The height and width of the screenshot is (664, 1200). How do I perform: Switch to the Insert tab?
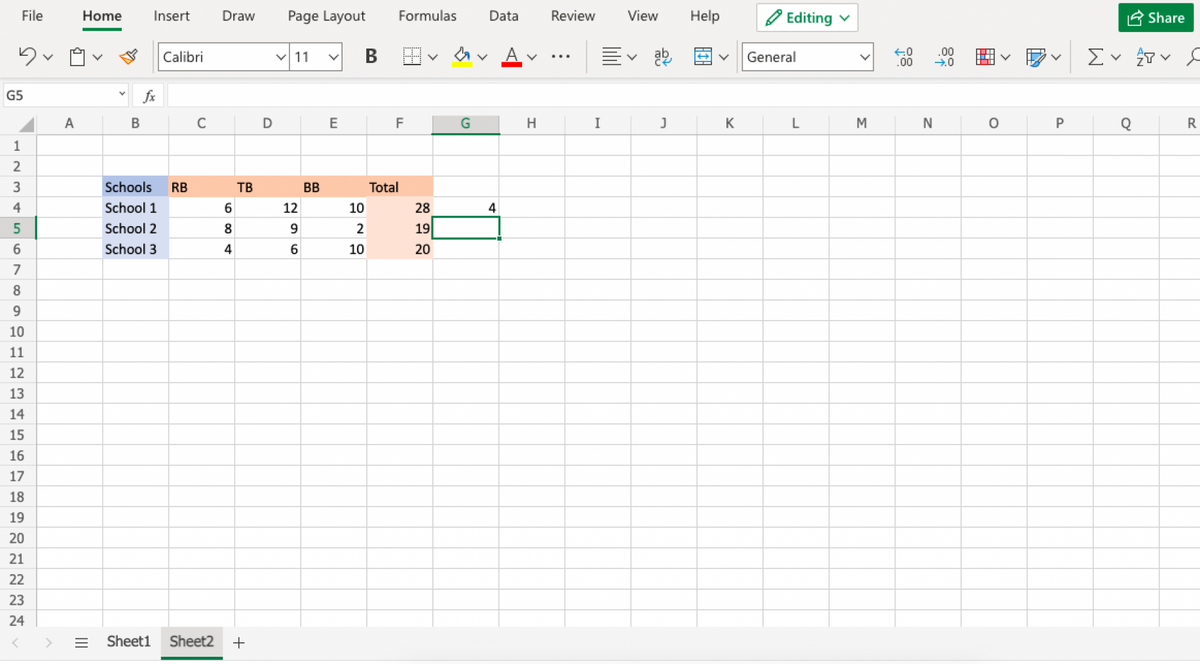pos(172,16)
